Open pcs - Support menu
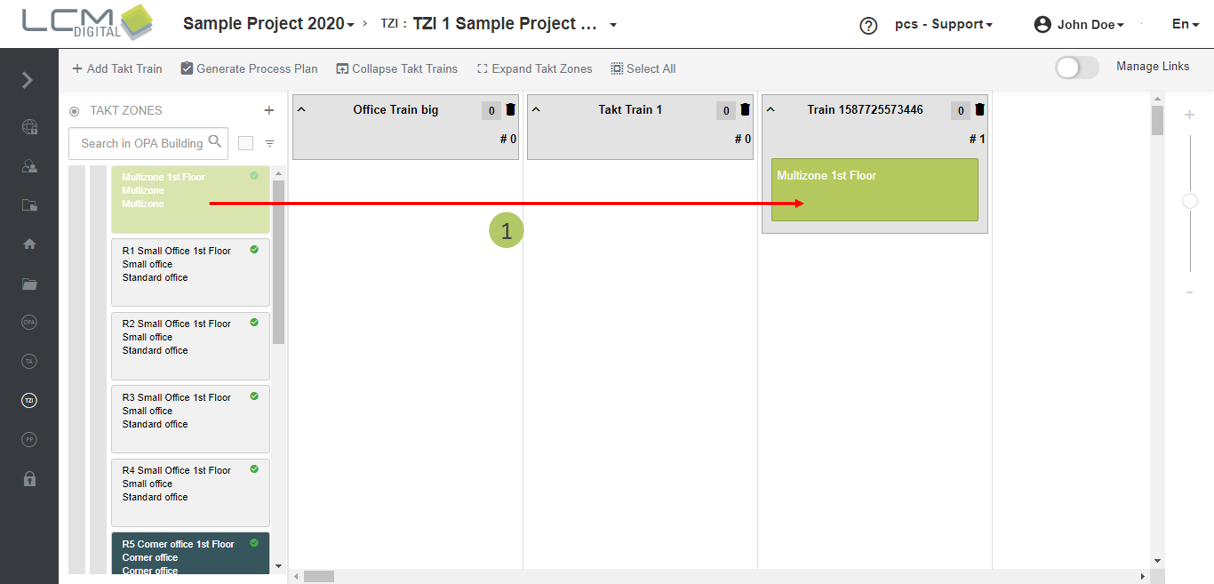This screenshot has width=1214, height=584. pos(943,25)
